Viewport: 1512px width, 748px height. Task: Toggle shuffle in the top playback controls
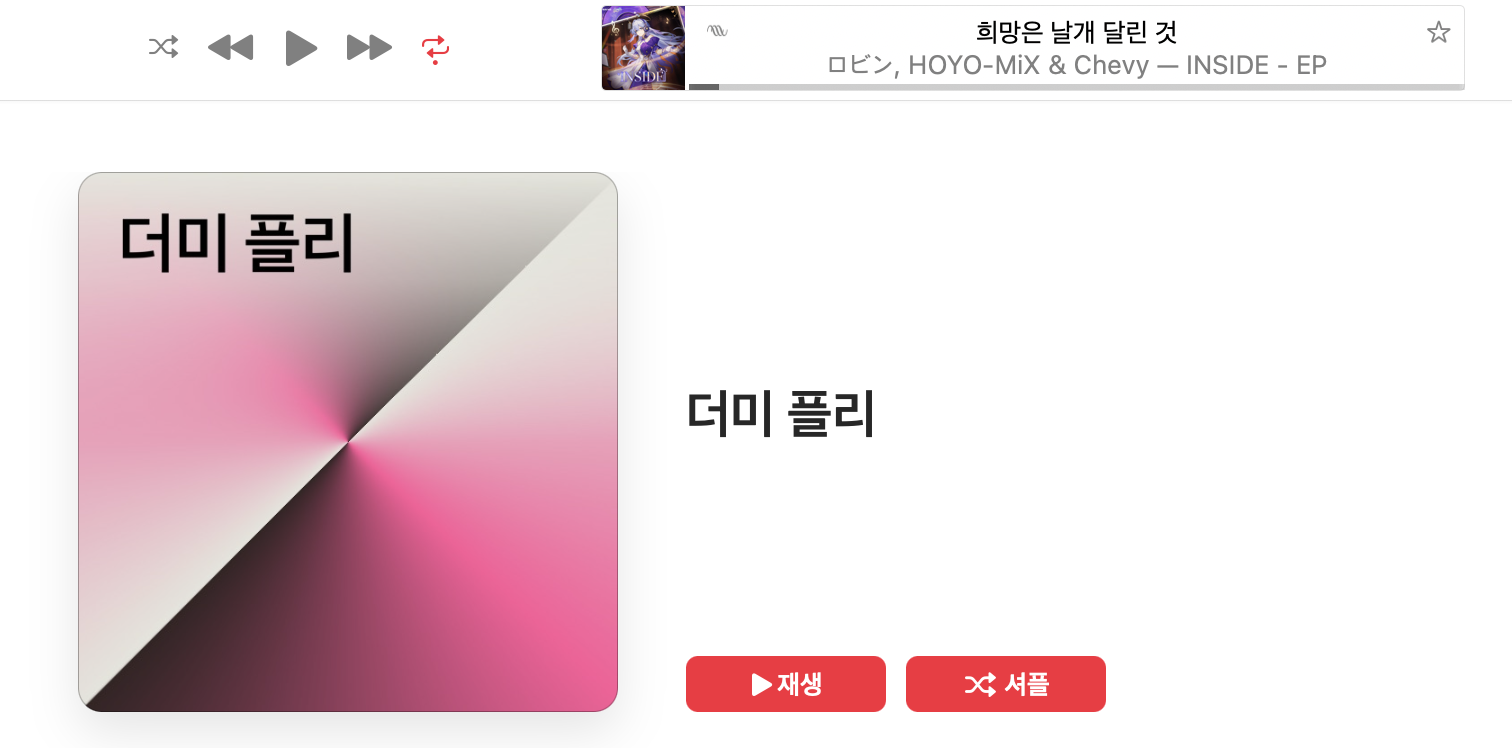[x=163, y=47]
